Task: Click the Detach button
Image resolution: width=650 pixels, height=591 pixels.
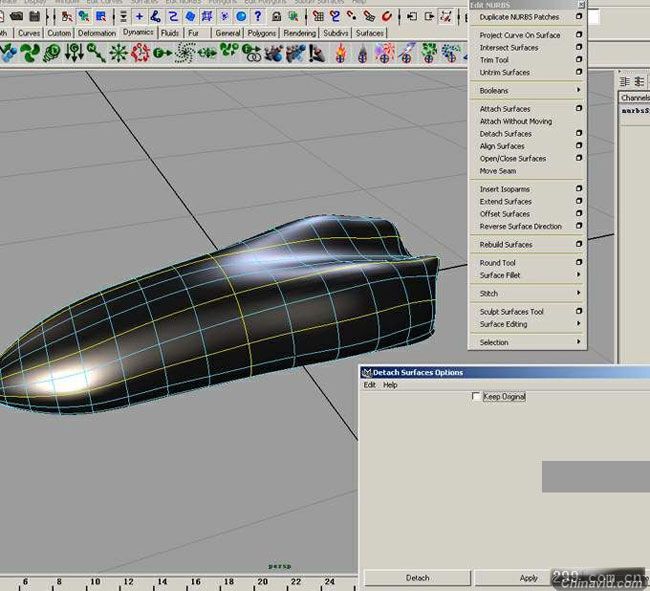Action: tap(417, 578)
